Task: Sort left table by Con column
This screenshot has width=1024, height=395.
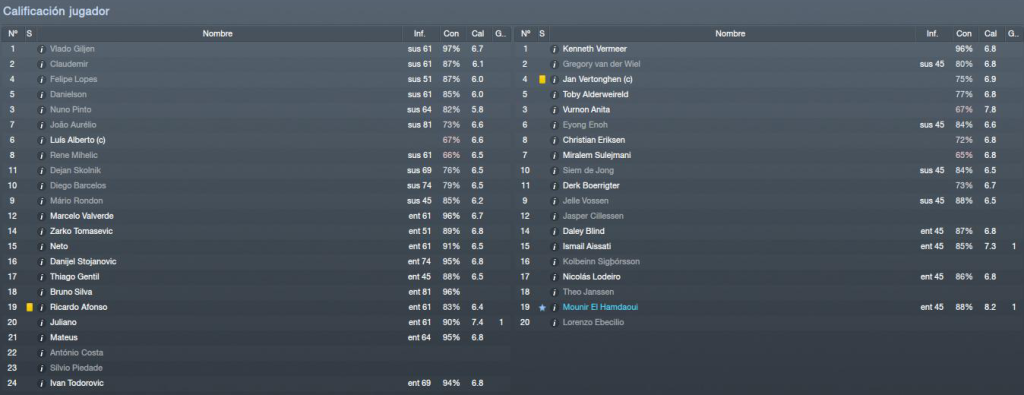Action: click(x=451, y=33)
